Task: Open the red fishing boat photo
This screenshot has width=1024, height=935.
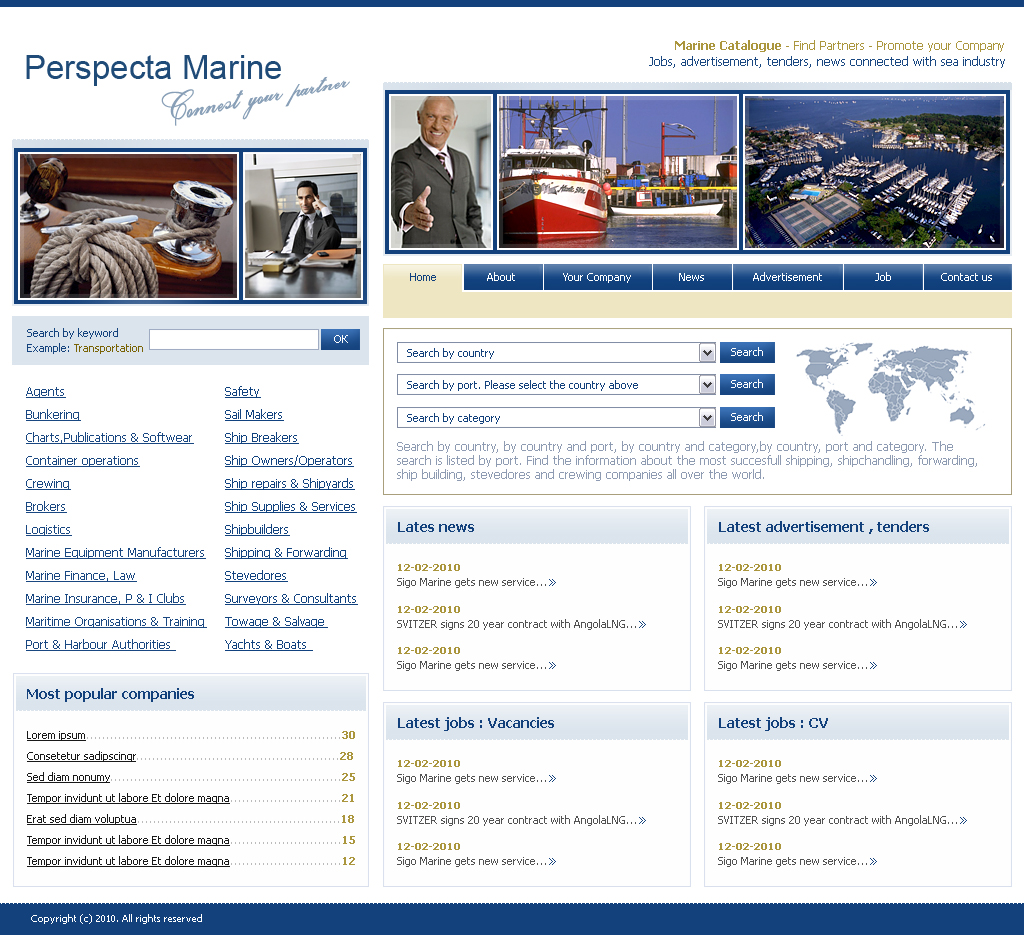Action: point(618,171)
